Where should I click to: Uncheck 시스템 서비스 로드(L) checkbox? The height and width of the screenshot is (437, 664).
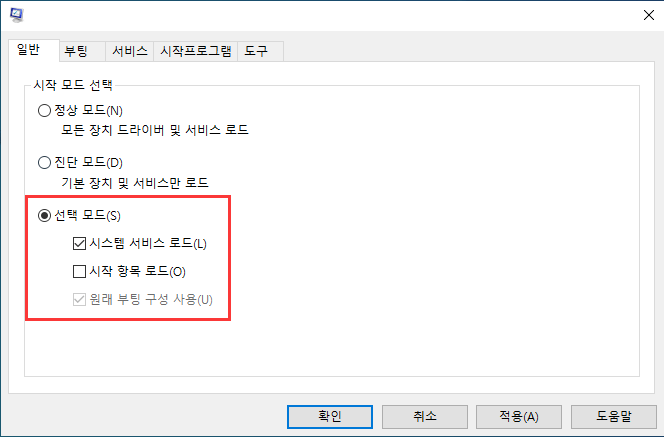(79, 243)
